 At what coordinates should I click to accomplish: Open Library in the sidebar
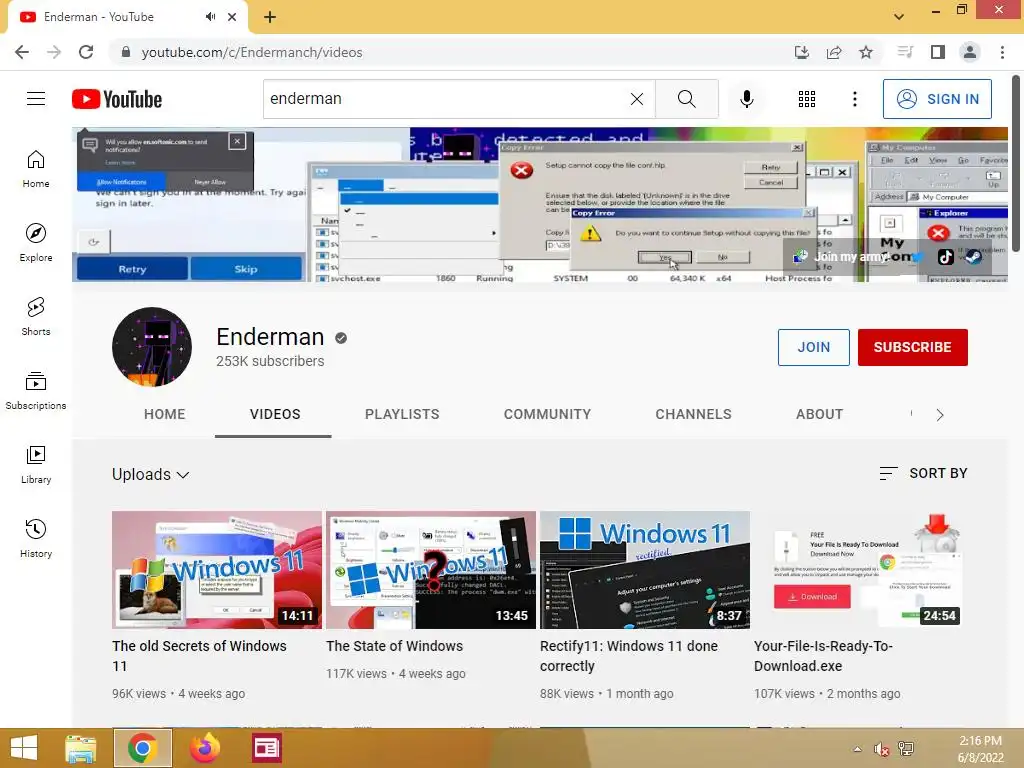pyautogui.click(x=36, y=464)
